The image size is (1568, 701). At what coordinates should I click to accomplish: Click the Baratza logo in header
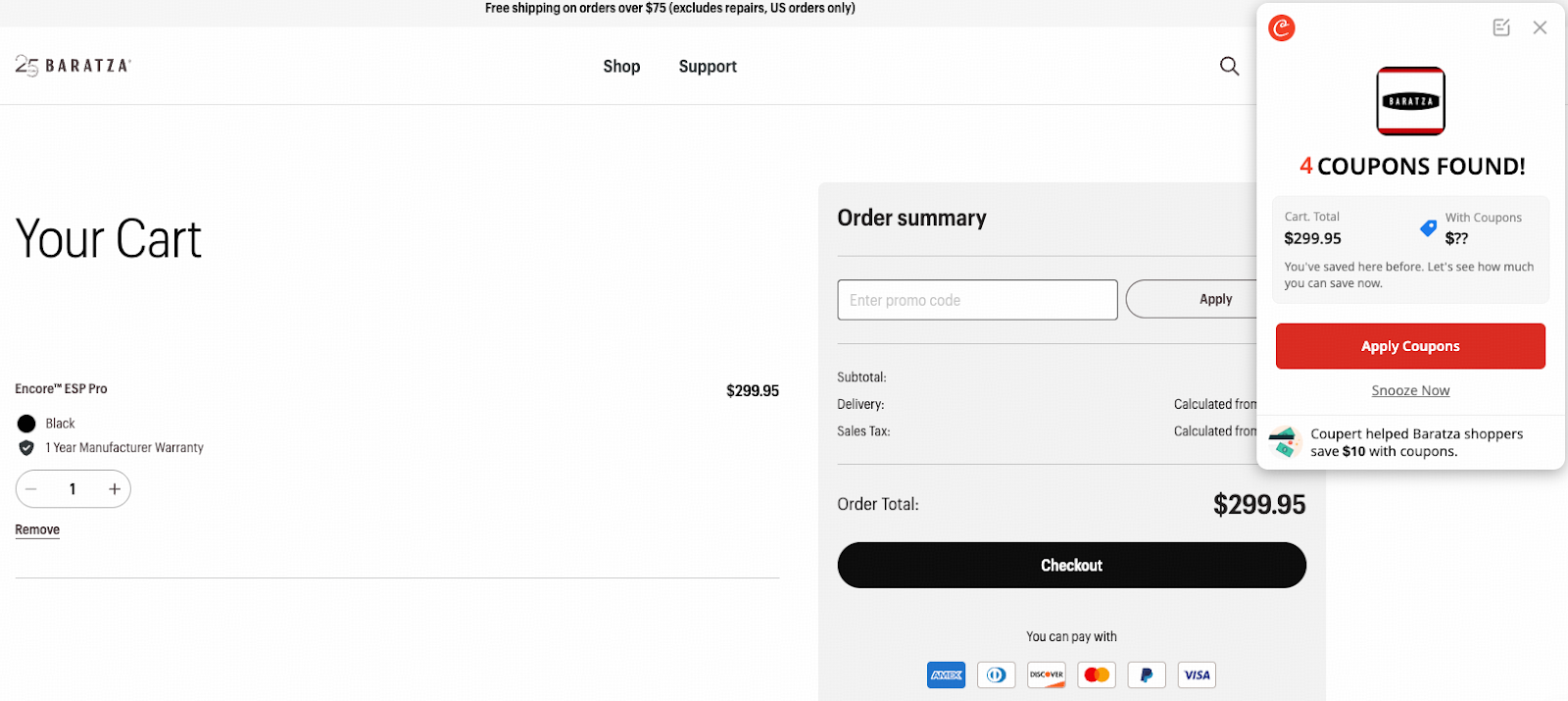73,66
